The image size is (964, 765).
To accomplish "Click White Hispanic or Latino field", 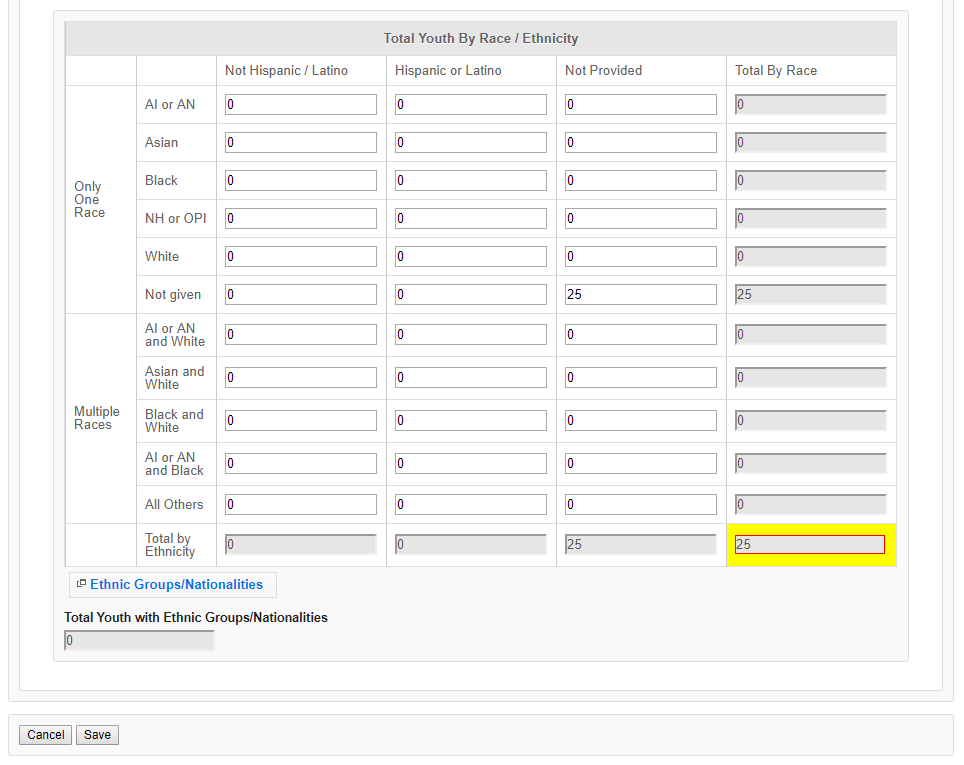I will [470, 257].
